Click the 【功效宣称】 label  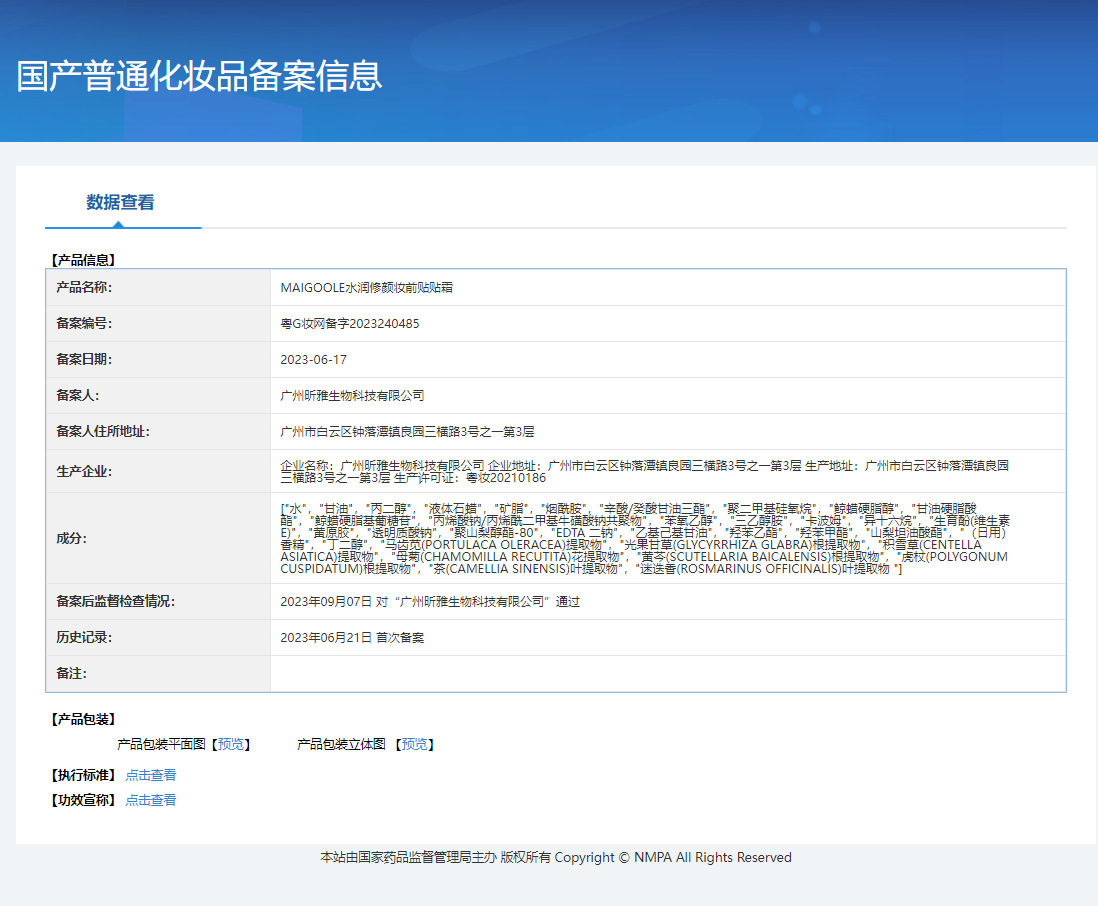83,800
